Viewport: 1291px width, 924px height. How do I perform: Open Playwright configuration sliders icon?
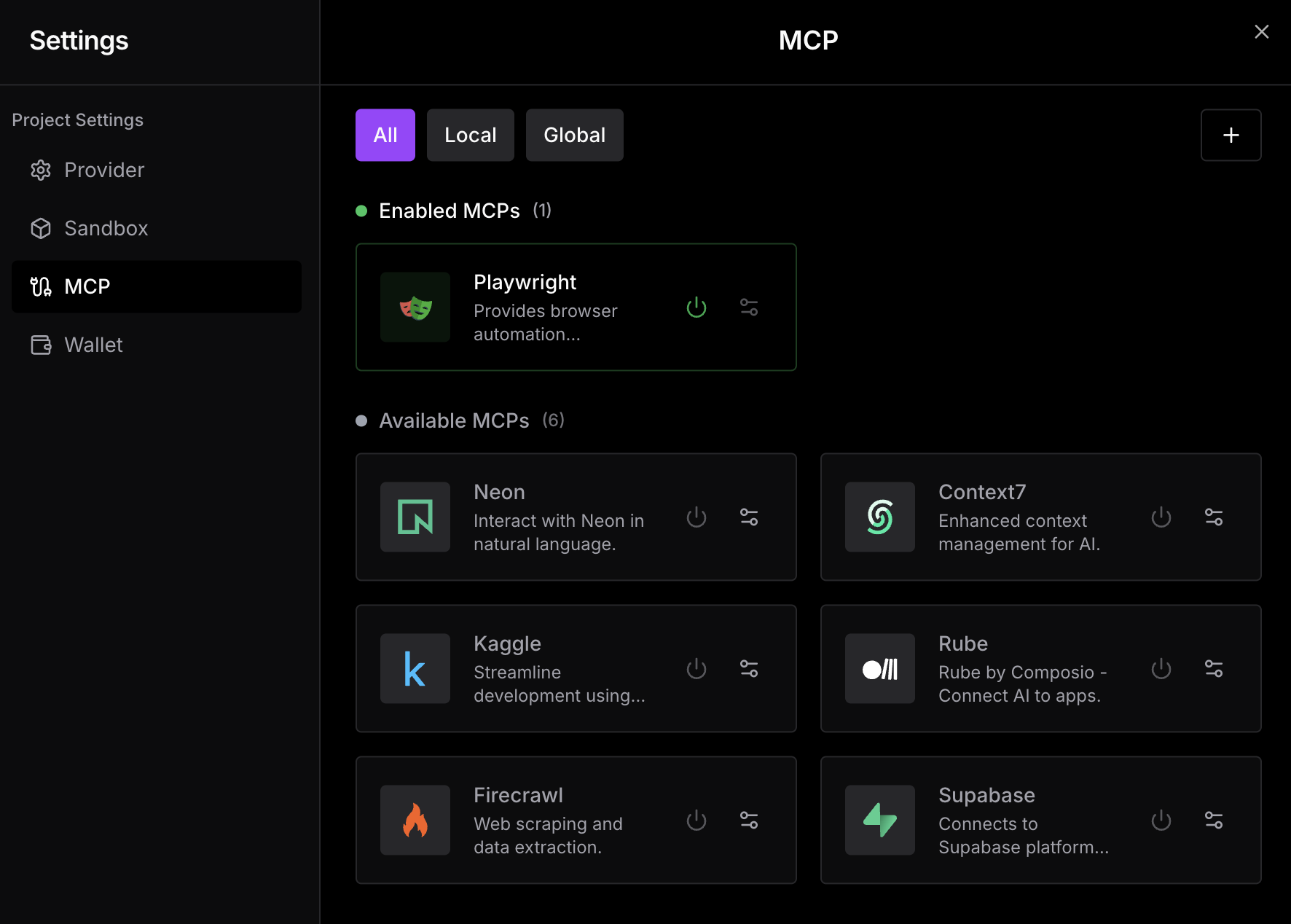[749, 308]
